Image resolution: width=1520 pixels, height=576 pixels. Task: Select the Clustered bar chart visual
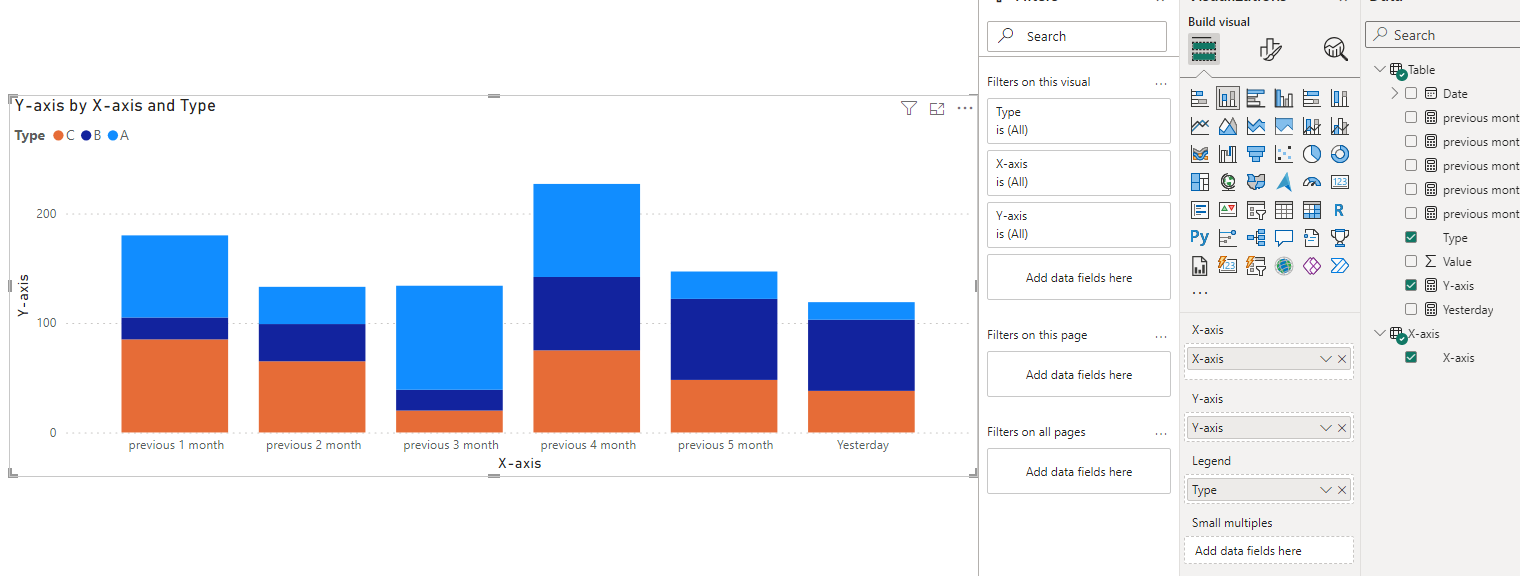pyautogui.click(x=1256, y=98)
